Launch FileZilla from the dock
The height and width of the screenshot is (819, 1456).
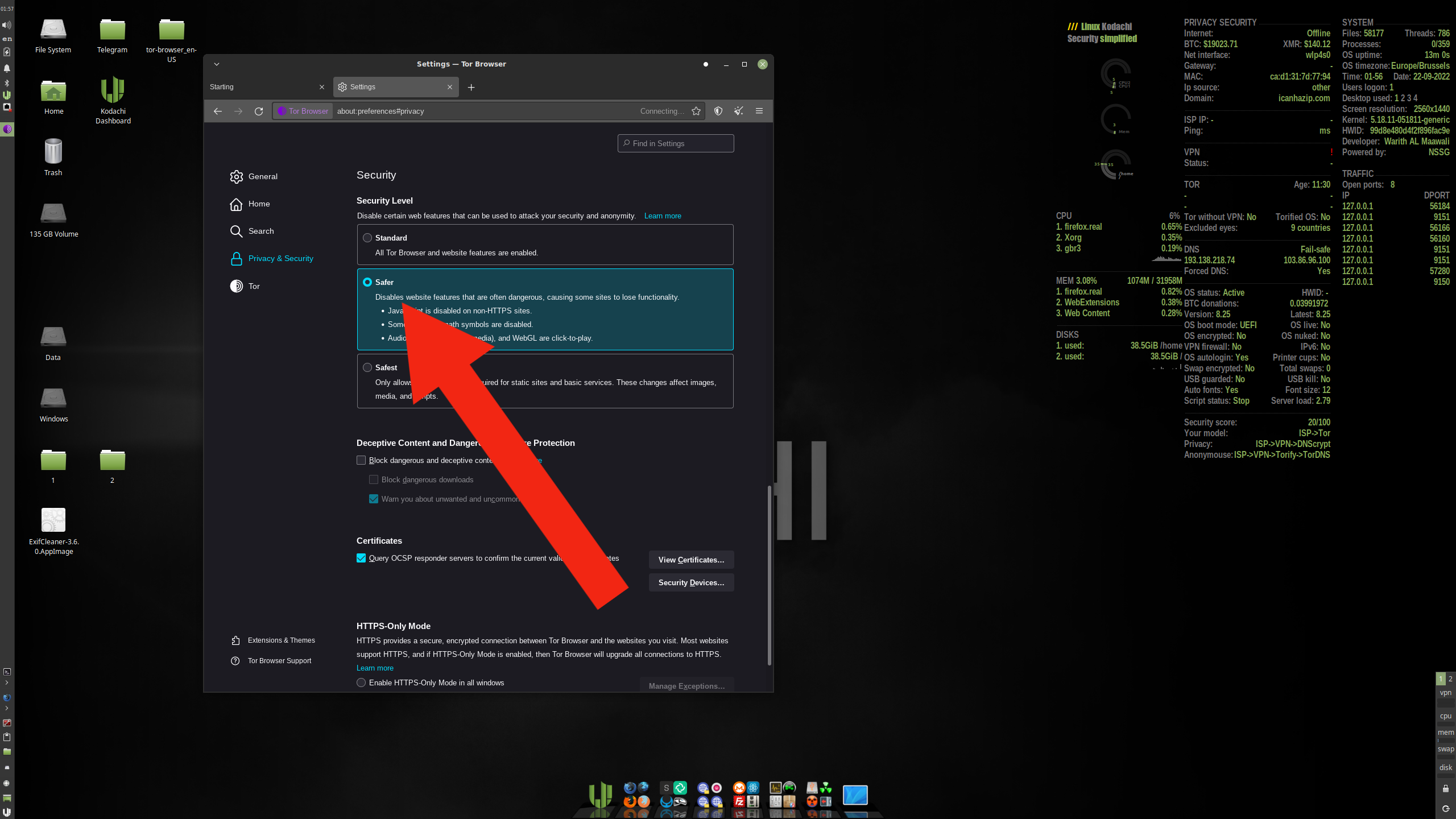(x=739, y=802)
